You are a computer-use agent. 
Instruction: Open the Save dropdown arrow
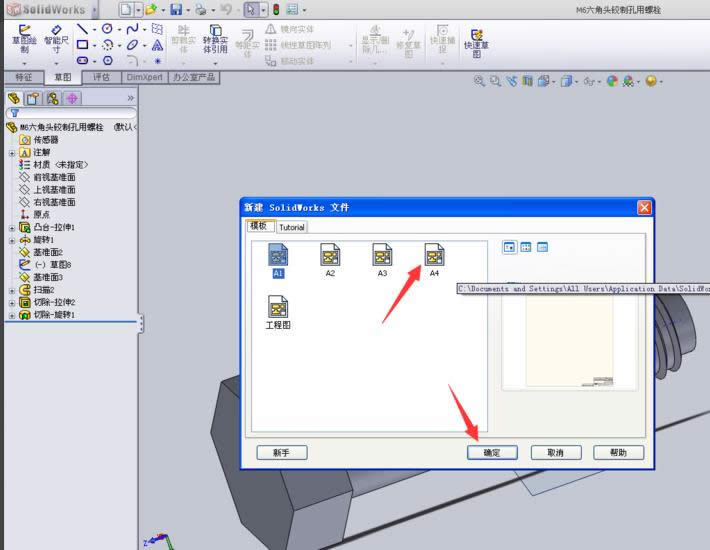(x=188, y=10)
